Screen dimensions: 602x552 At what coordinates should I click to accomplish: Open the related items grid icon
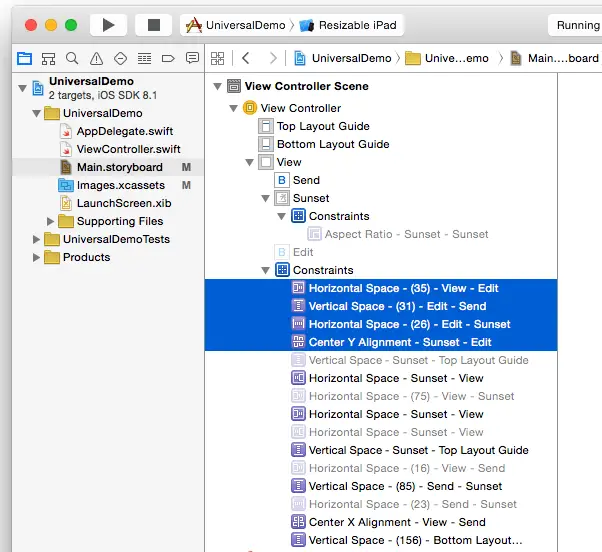click(x=217, y=59)
